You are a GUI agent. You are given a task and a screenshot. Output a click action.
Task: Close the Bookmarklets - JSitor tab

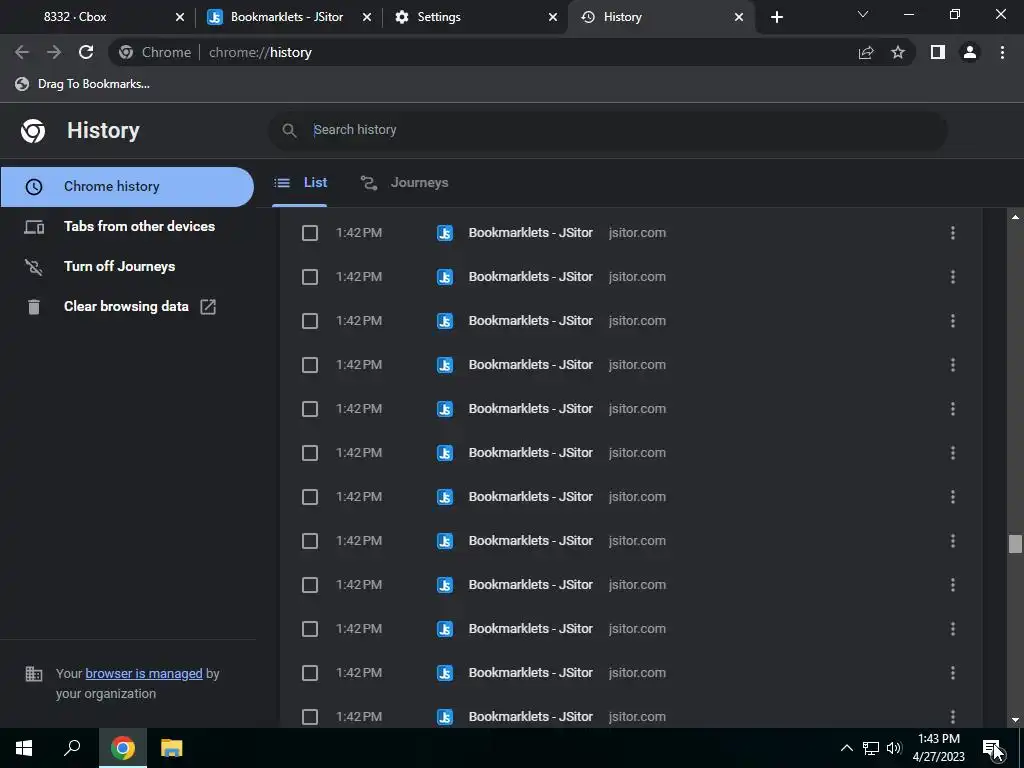[367, 17]
